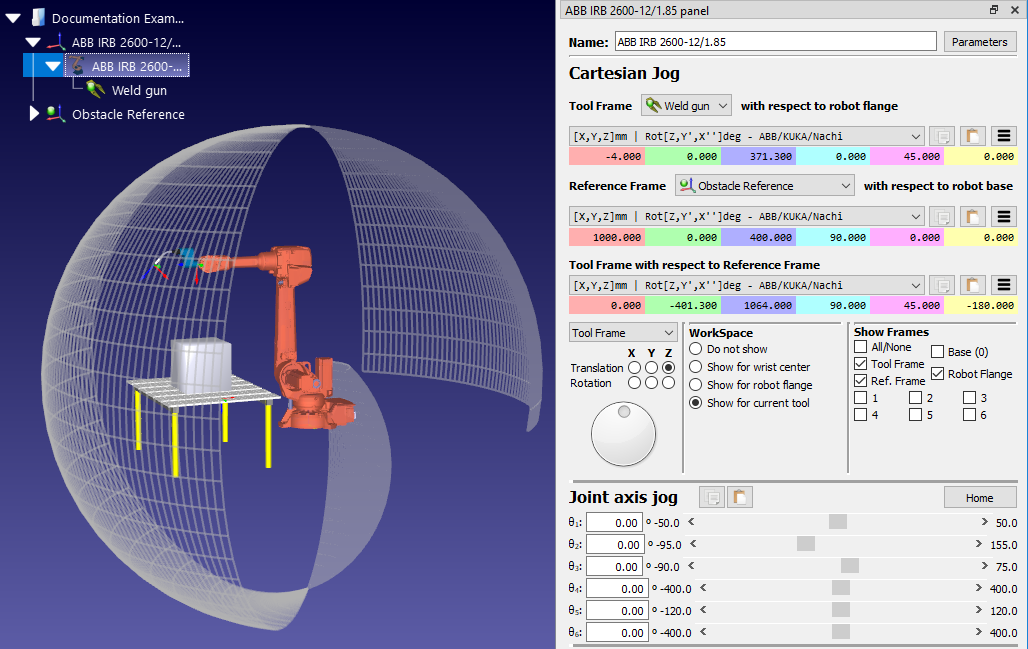Paste joint values in Joint axis jog
Screen dimensions: 1028x649
740,497
